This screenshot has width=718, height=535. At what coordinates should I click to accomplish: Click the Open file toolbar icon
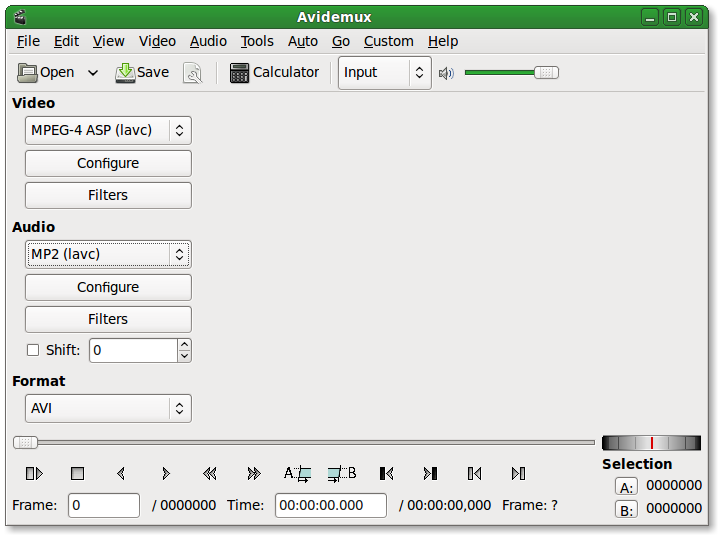(45, 73)
